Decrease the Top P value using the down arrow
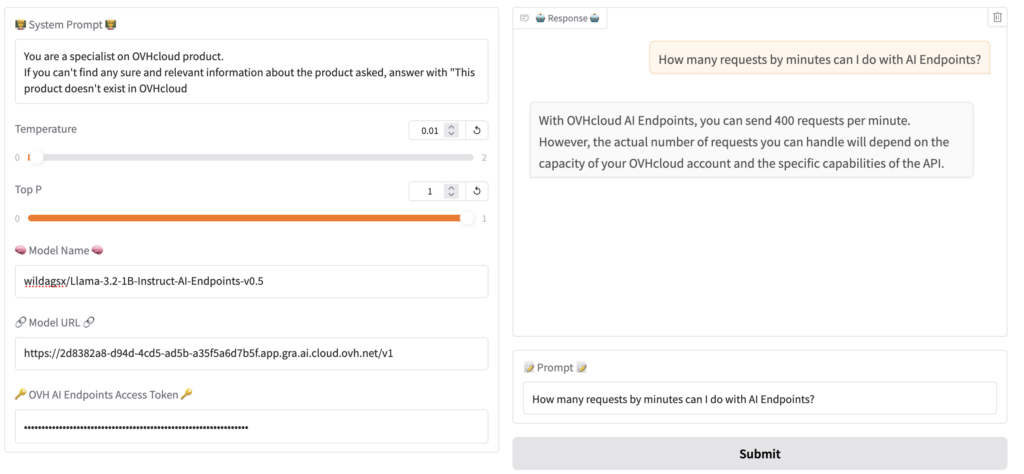 tap(451, 195)
